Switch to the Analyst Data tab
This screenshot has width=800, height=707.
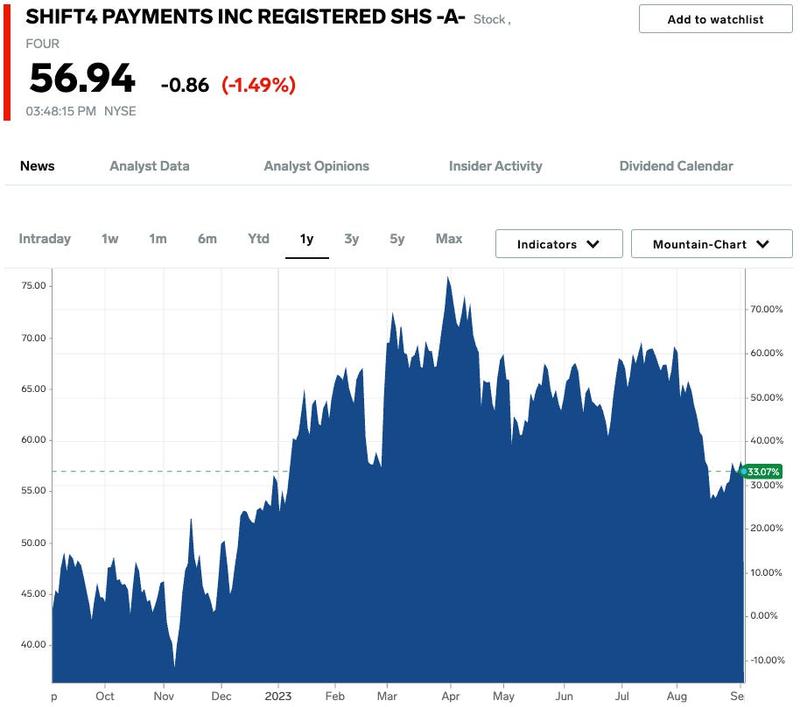[149, 166]
